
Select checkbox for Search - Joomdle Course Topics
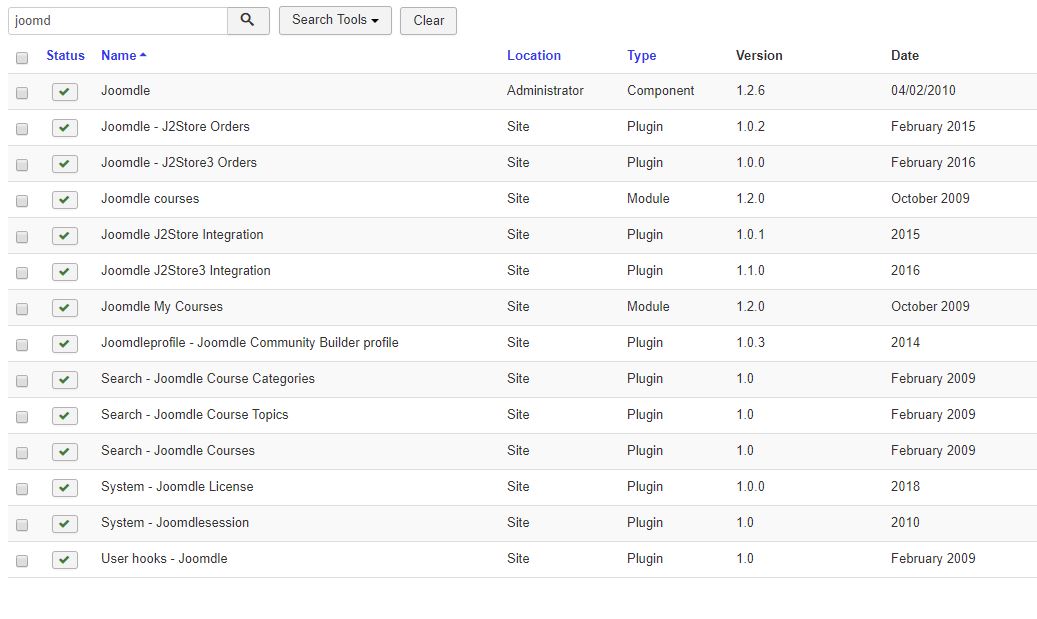22,417
